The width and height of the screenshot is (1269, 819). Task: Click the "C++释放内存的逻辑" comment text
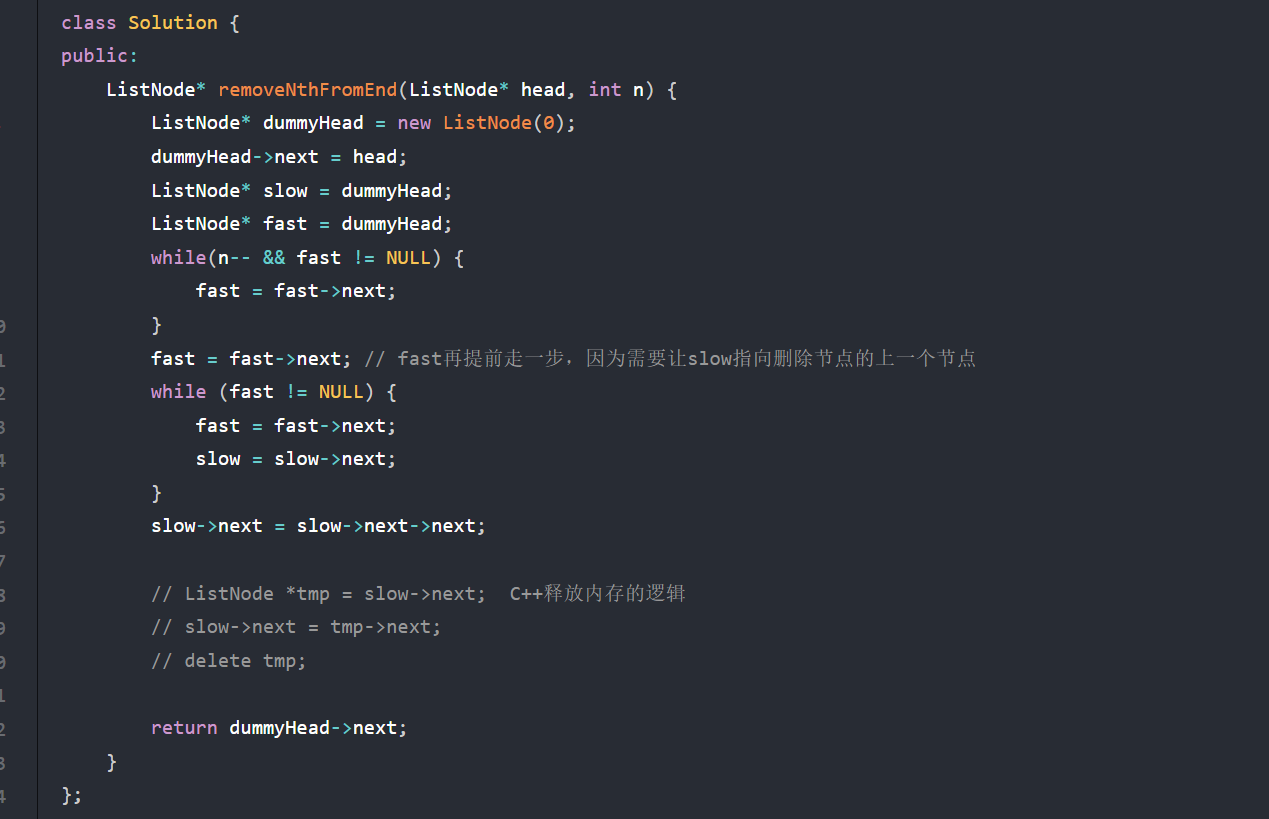coord(598,593)
